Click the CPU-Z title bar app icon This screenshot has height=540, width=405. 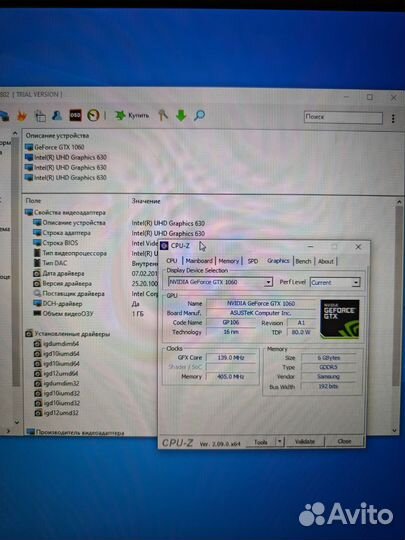[164, 246]
